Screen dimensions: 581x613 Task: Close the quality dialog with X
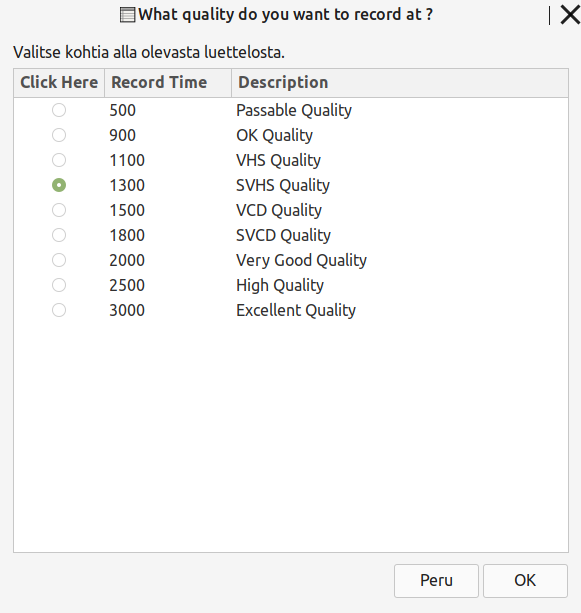pos(570,15)
